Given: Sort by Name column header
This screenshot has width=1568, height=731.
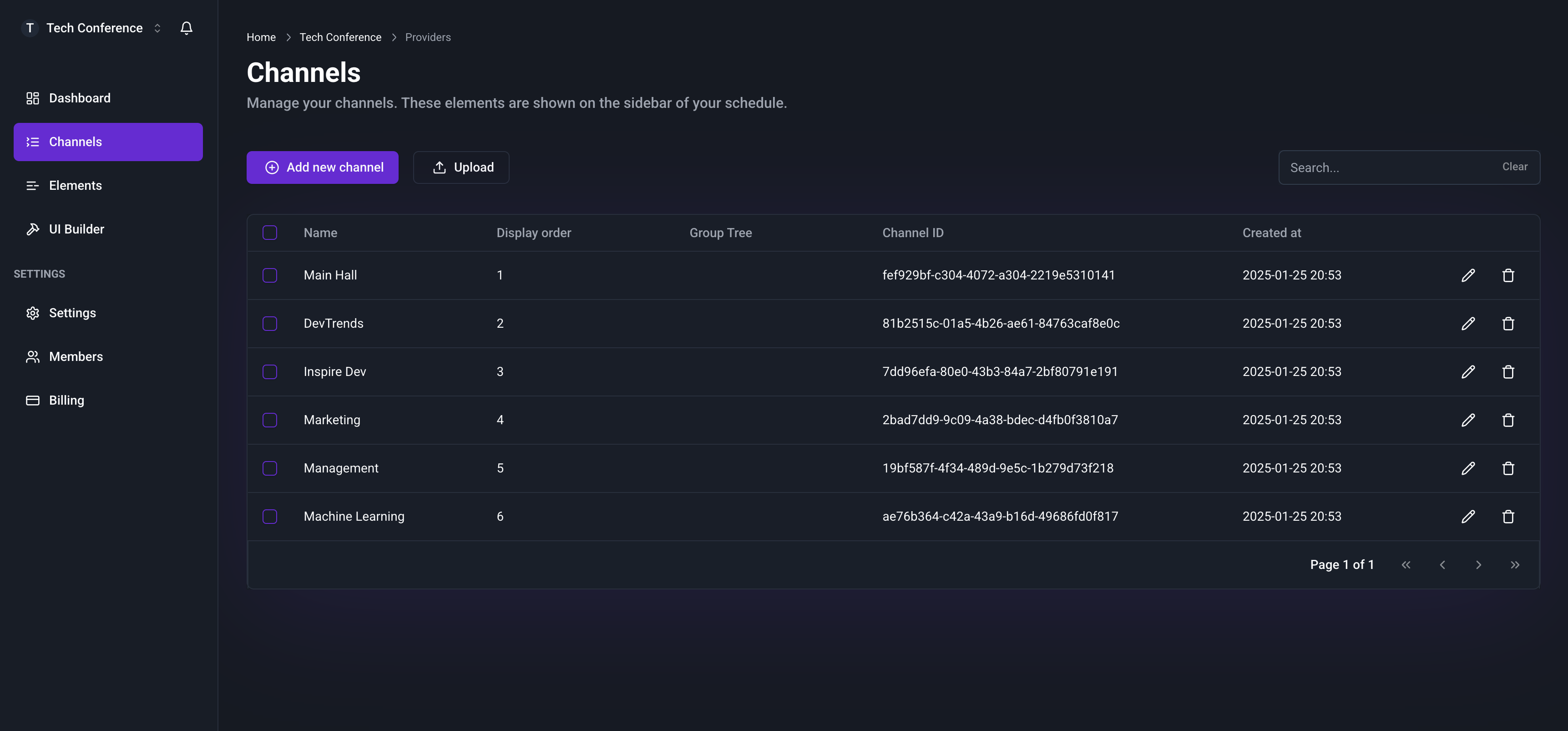Looking at the screenshot, I should [x=320, y=233].
